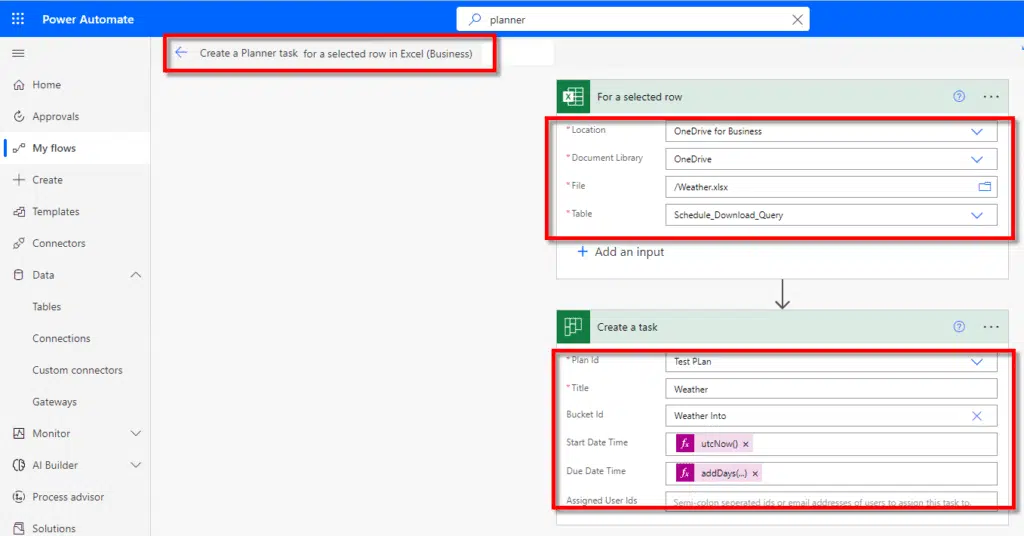Collapse the Data section in sidebar
The width and height of the screenshot is (1024, 536).
pos(136,275)
